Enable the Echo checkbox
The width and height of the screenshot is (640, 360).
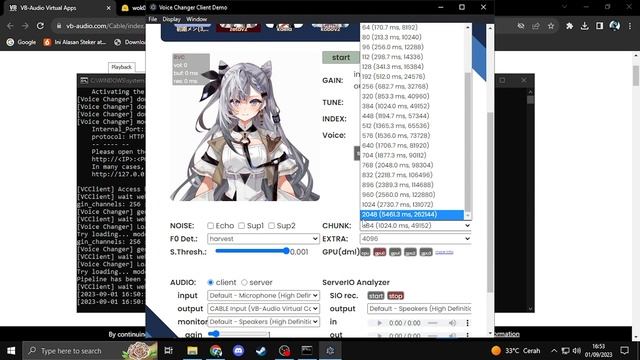pos(210,226)
